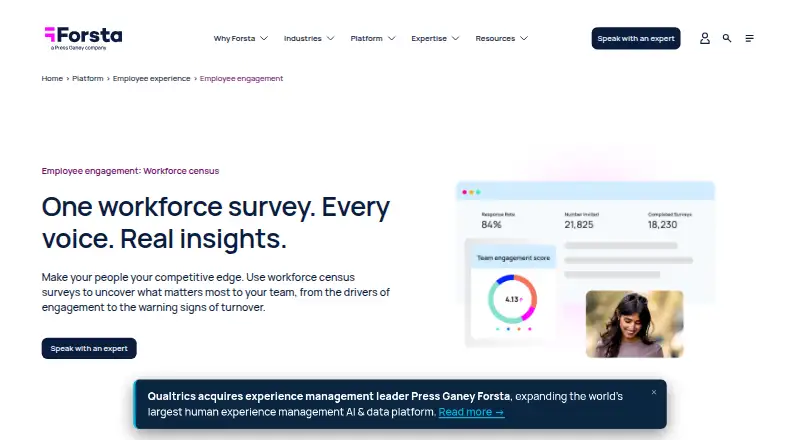800x440 pixels.
Task: Expand the Platform chevron in navigation
Action: coord(392,38)
